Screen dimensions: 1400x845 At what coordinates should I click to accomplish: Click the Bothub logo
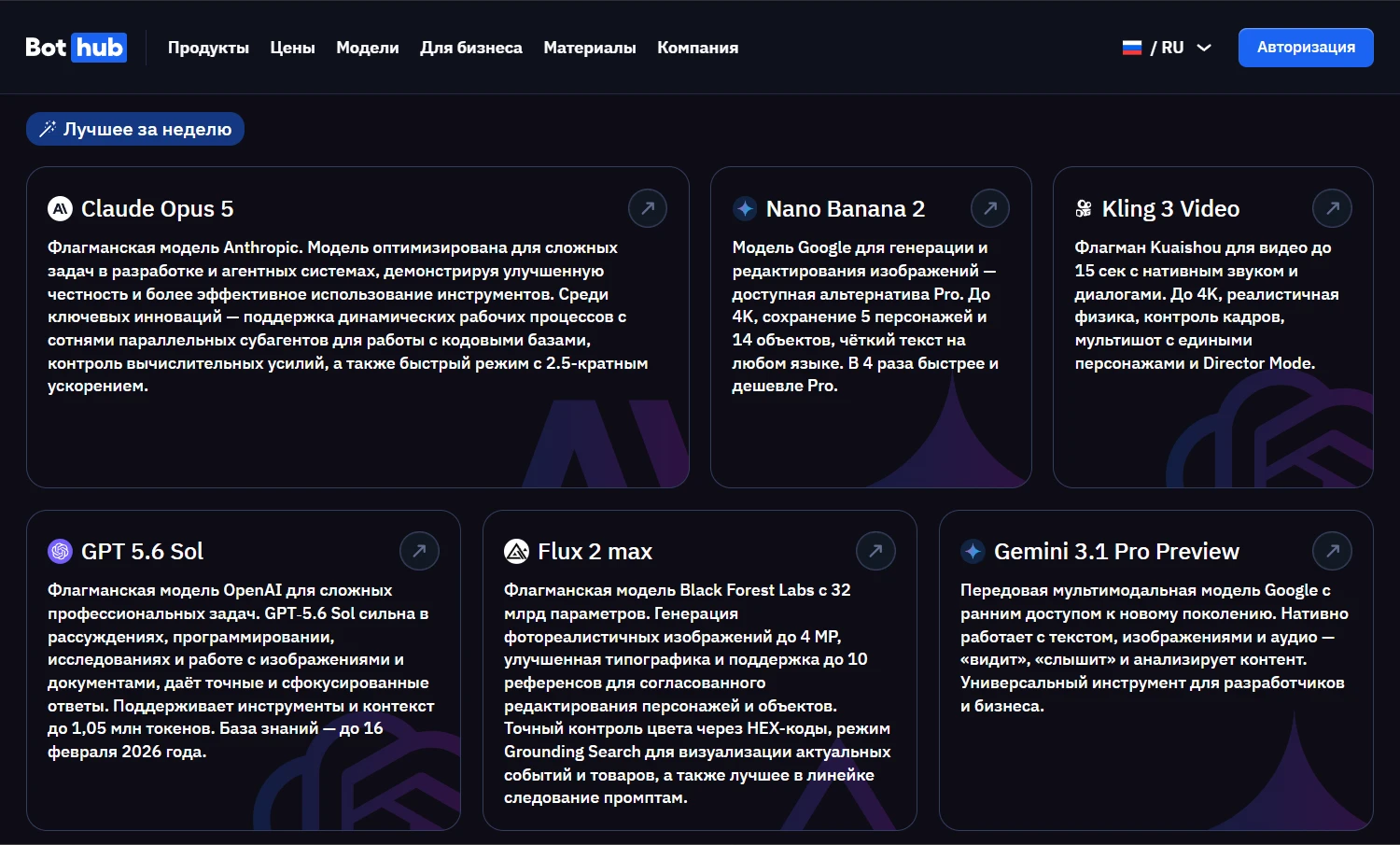[x=76, y=48]
